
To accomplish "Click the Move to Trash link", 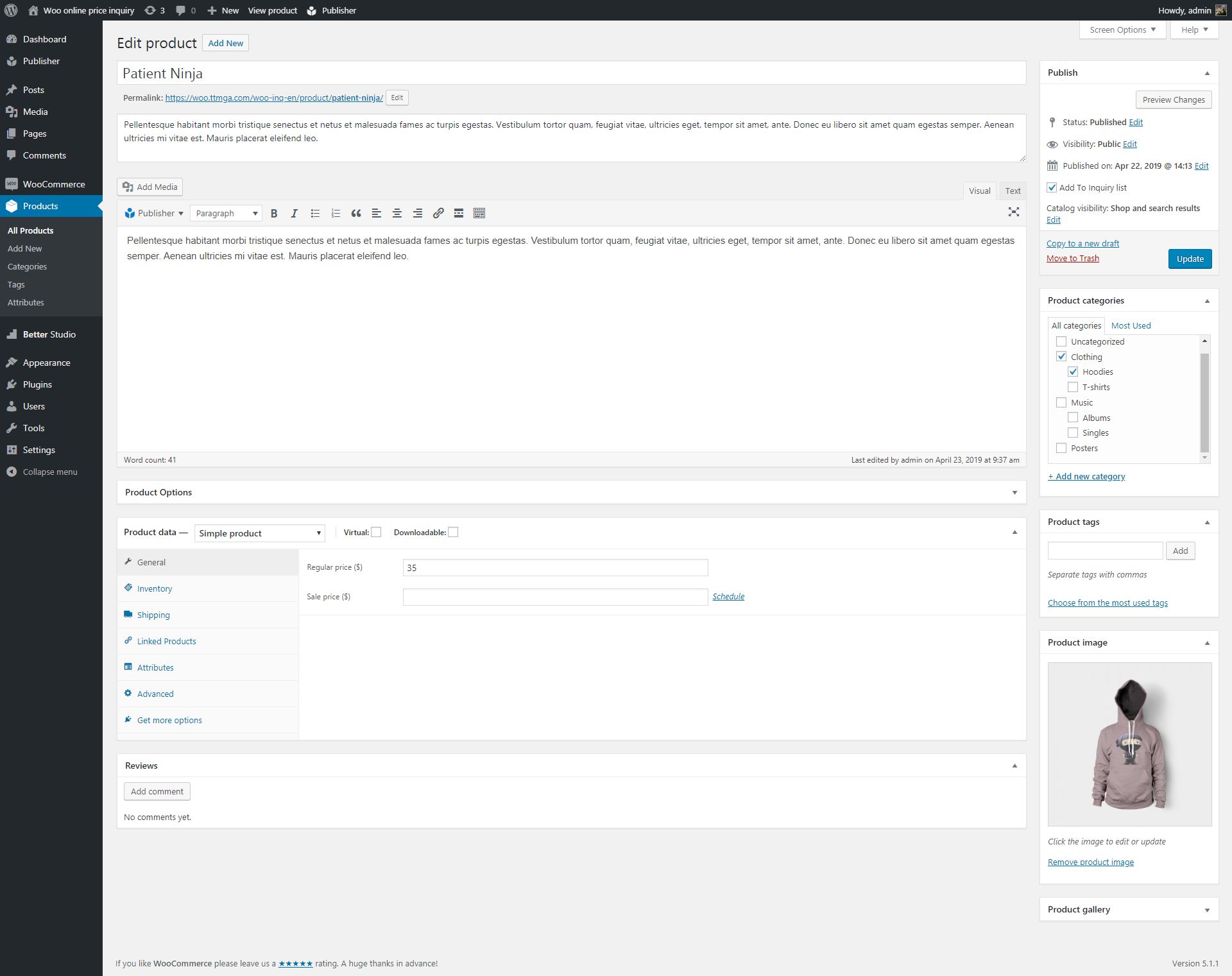I will click(x=1072, y=258).
